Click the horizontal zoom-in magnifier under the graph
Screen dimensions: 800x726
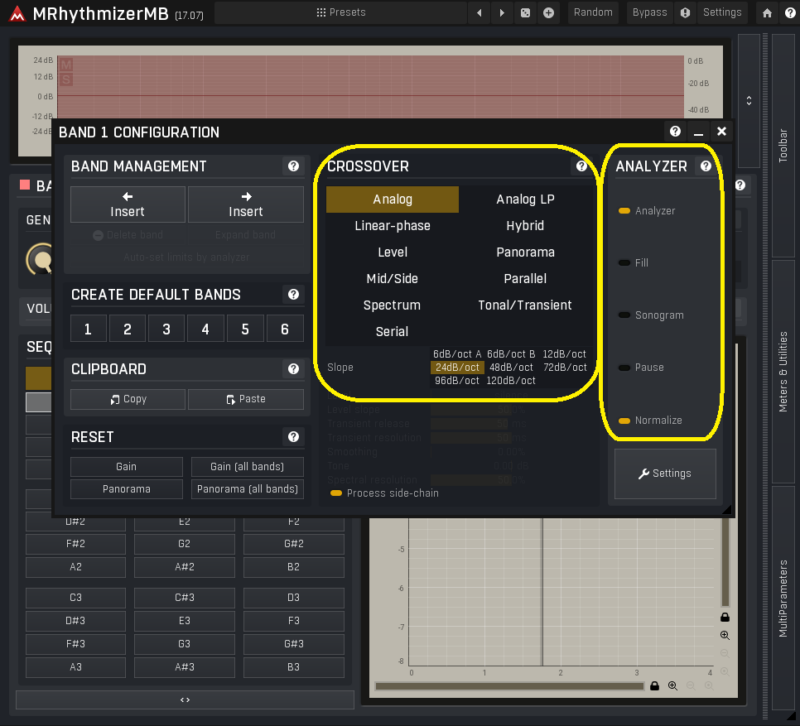pos(673,686)
